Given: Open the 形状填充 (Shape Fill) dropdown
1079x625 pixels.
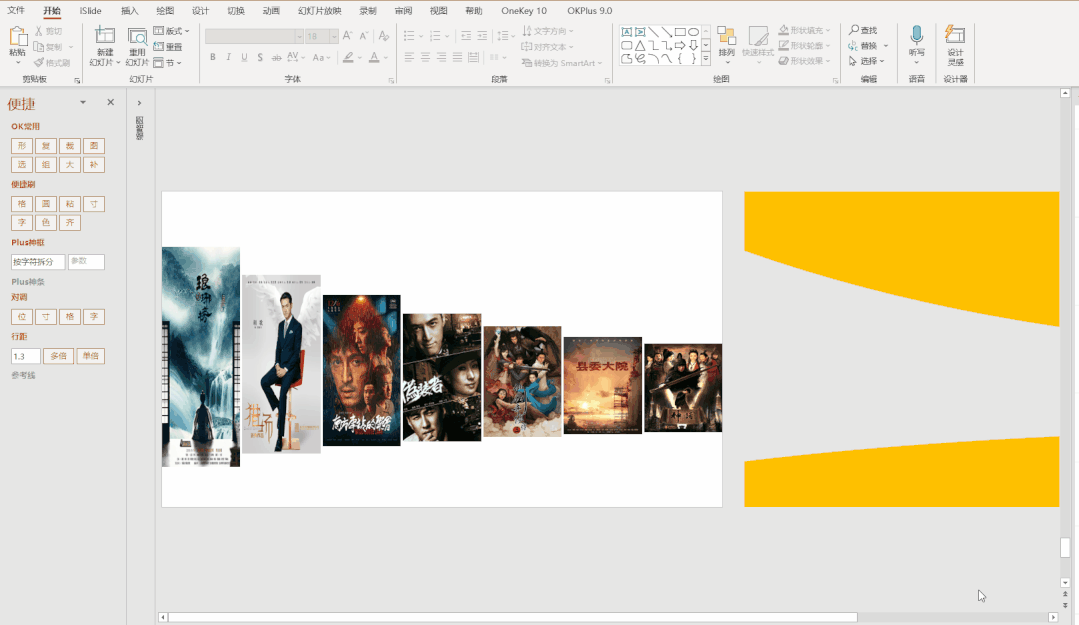Looking at the screenshot, I should (x=804, y=30).
